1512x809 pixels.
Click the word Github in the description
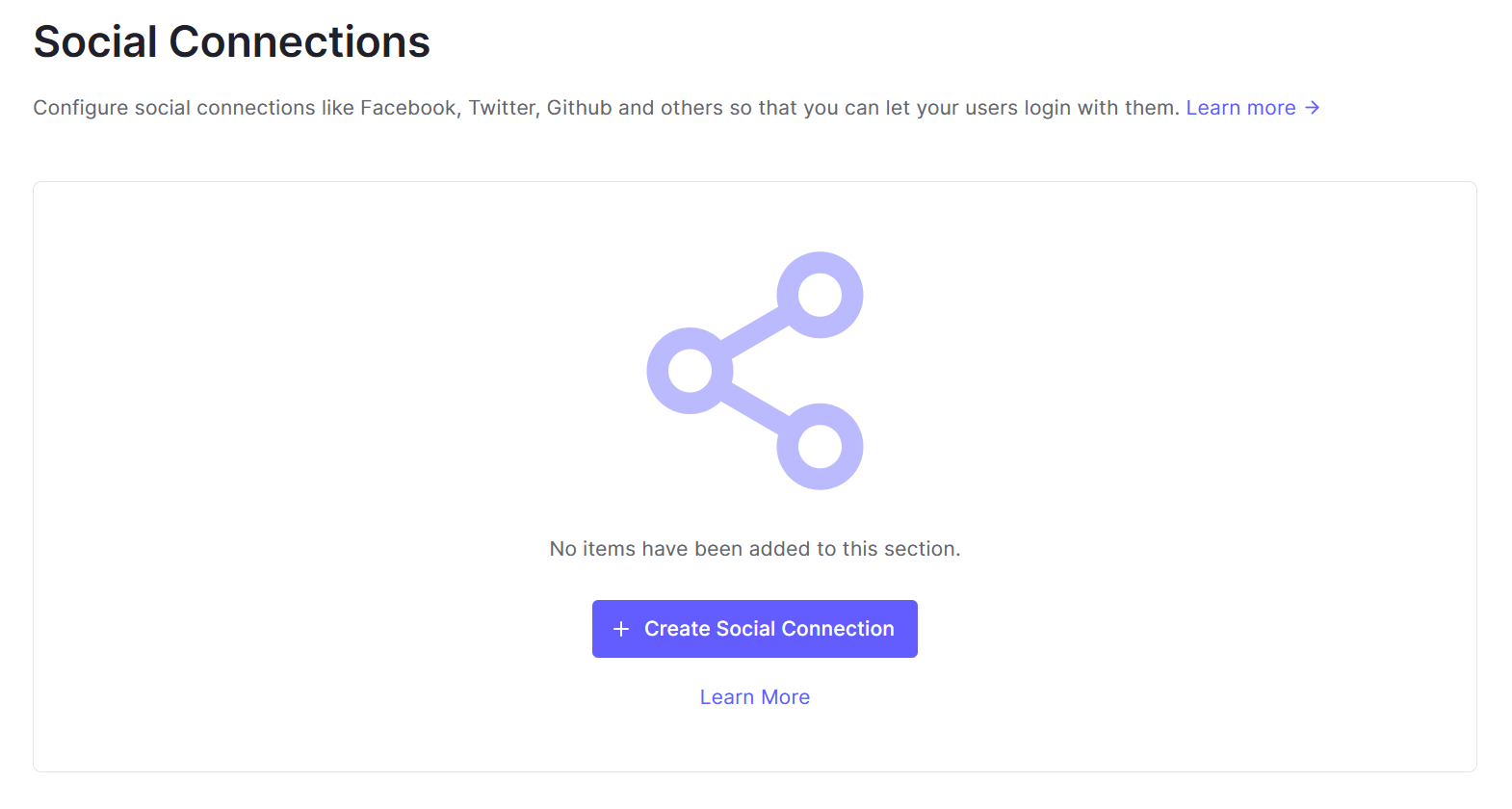[x=579, y=108]
